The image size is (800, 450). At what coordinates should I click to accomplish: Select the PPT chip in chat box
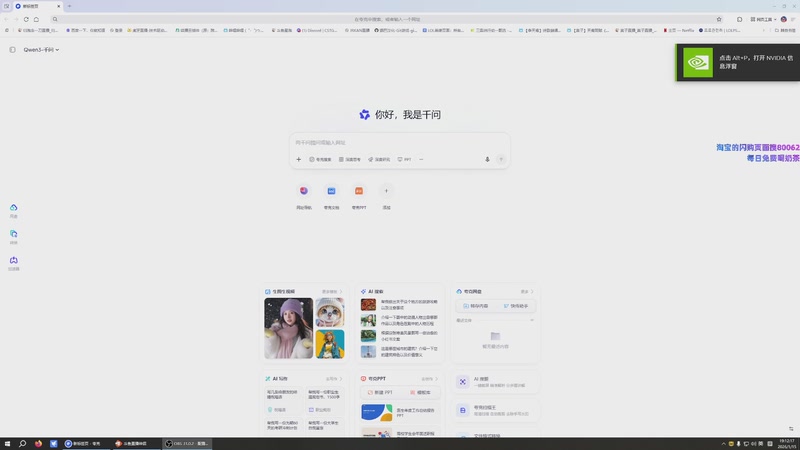(x=405, y=159)
